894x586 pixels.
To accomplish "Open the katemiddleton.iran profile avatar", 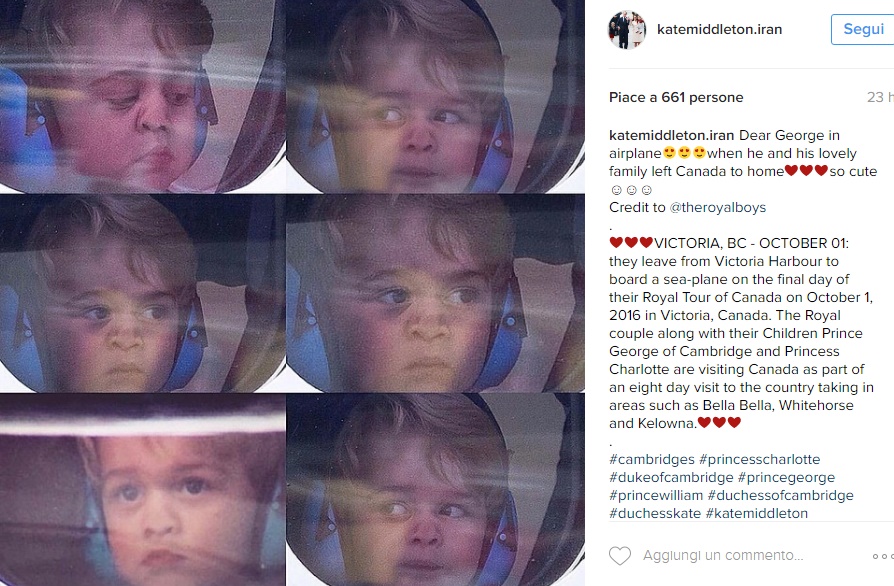I will click(x=627, y=29).
